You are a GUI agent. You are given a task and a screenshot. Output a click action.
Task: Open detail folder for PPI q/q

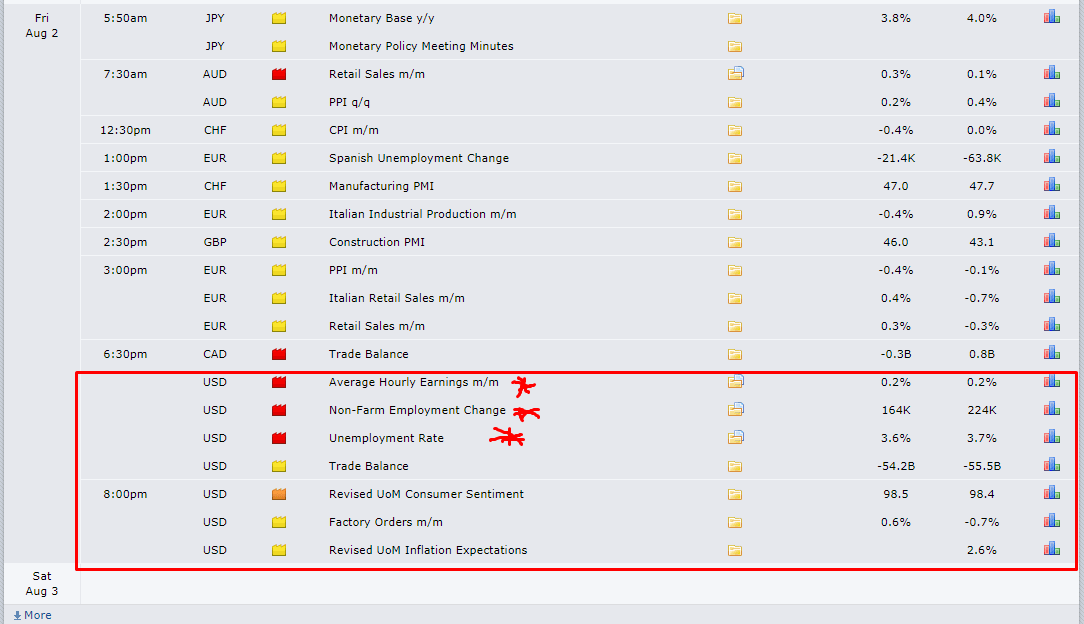(x=735, y=102)
